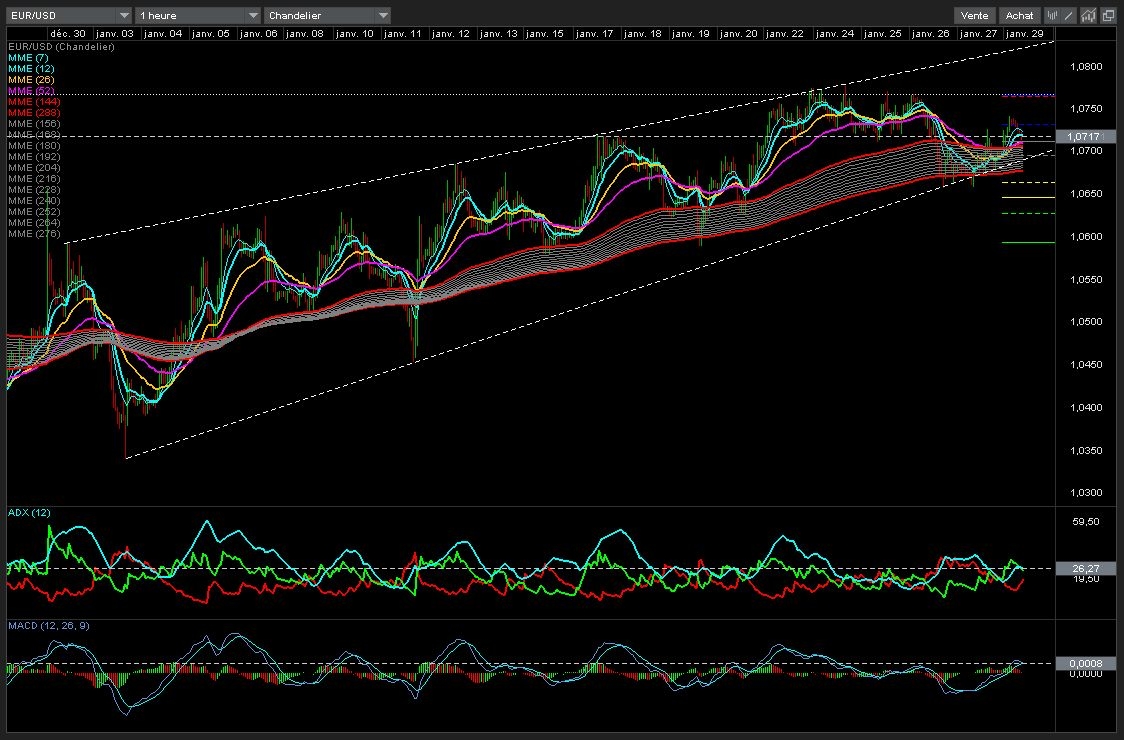Image resolution: width=1124 pixels, height=740 pixels.
Task: Open the 1 heure timeframe dropdown
Action: click(x=198, y=15)
